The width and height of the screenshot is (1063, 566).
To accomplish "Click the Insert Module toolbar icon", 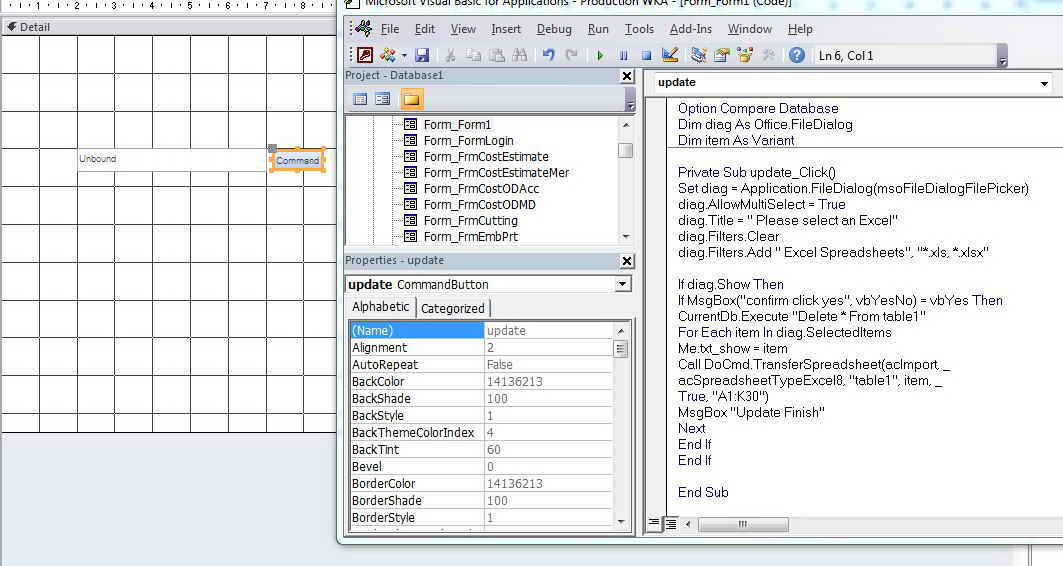I will click(x=388, y=56).
